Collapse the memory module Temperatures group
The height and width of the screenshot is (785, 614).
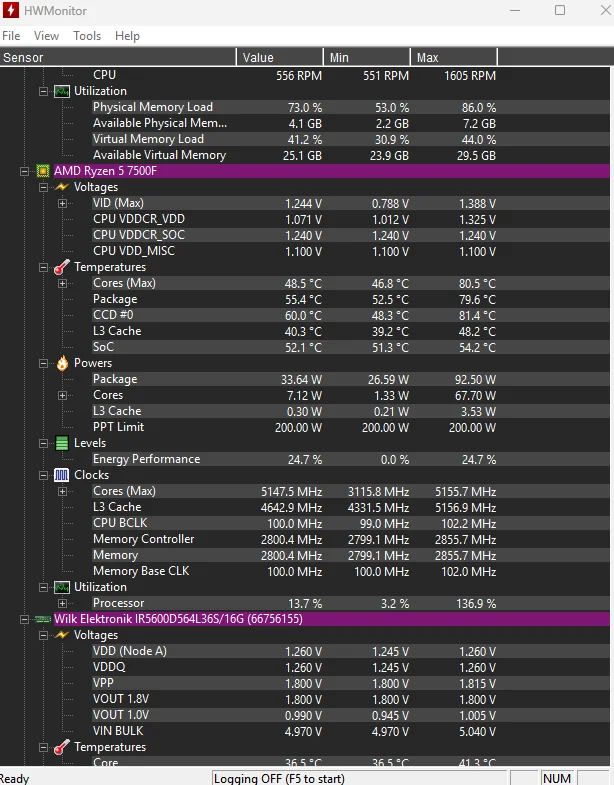point(44,747)
